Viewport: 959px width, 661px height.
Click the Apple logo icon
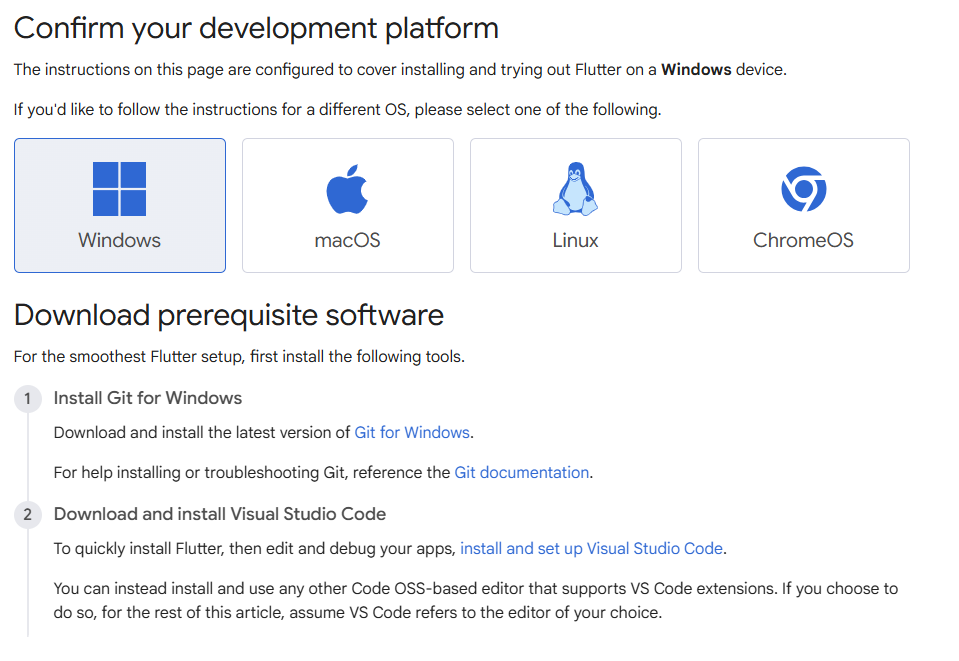[347, 190]
